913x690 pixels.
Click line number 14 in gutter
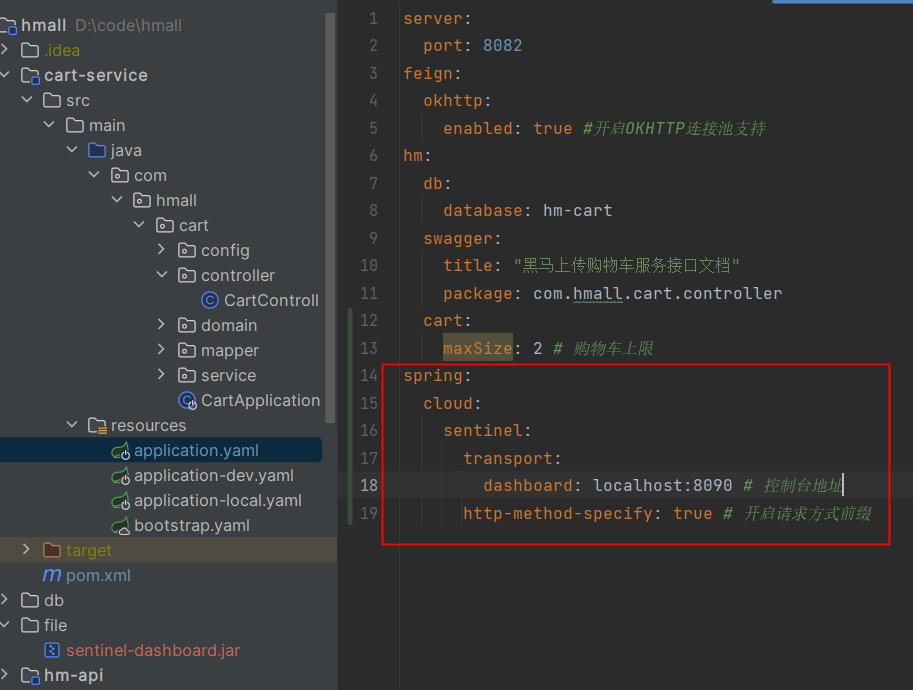[367, 376]
